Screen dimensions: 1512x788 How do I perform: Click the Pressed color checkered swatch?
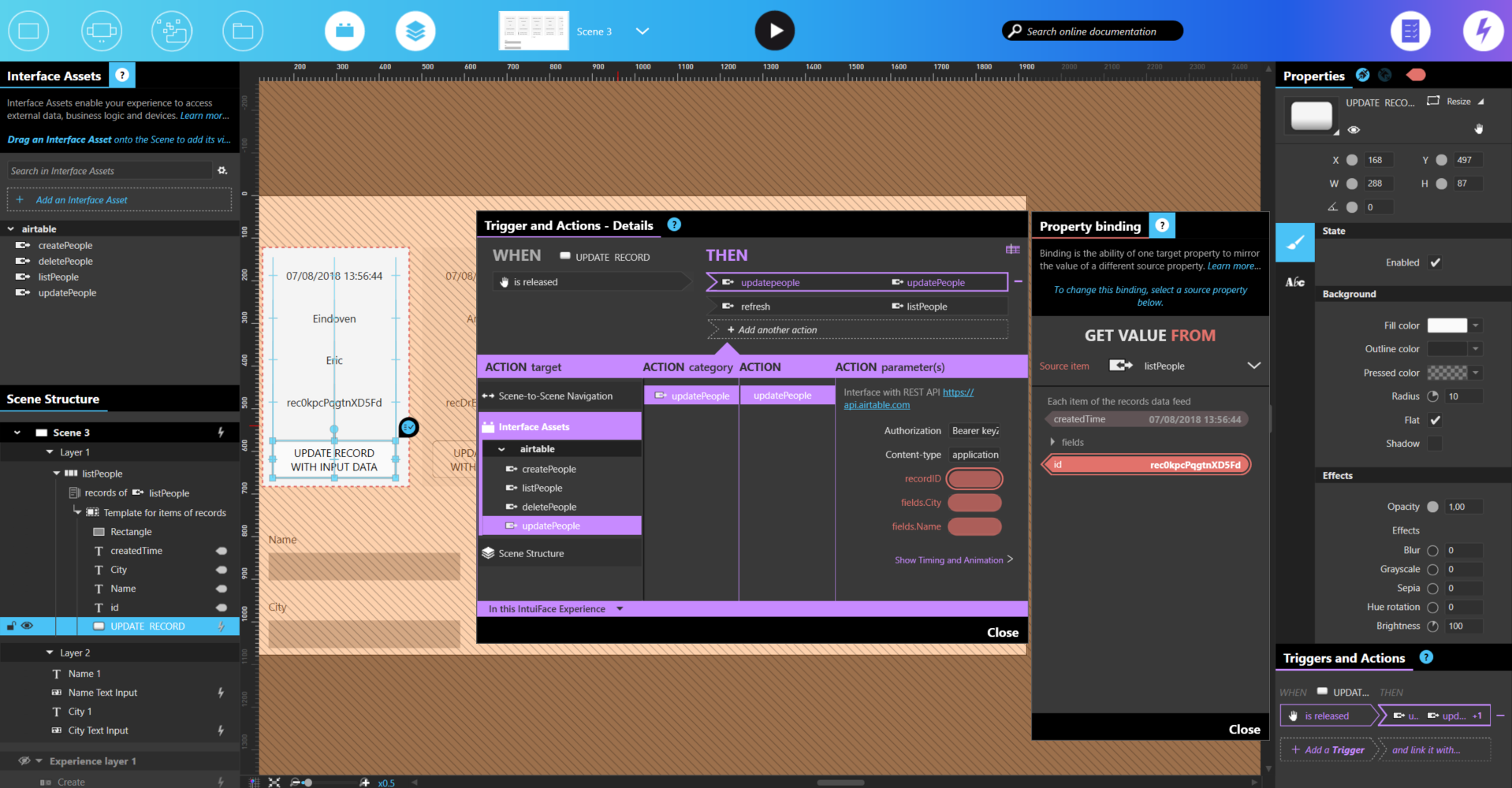pos(1447,373)
